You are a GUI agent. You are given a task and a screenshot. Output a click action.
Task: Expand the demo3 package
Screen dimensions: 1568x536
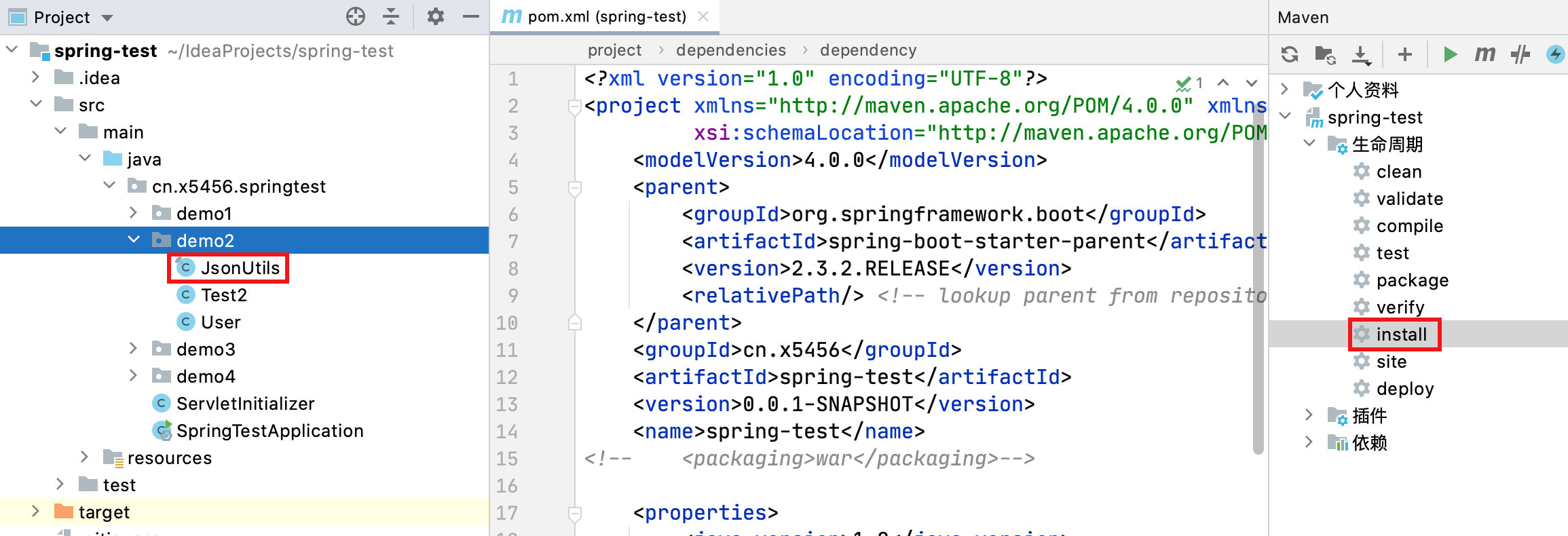pos(134,349)
